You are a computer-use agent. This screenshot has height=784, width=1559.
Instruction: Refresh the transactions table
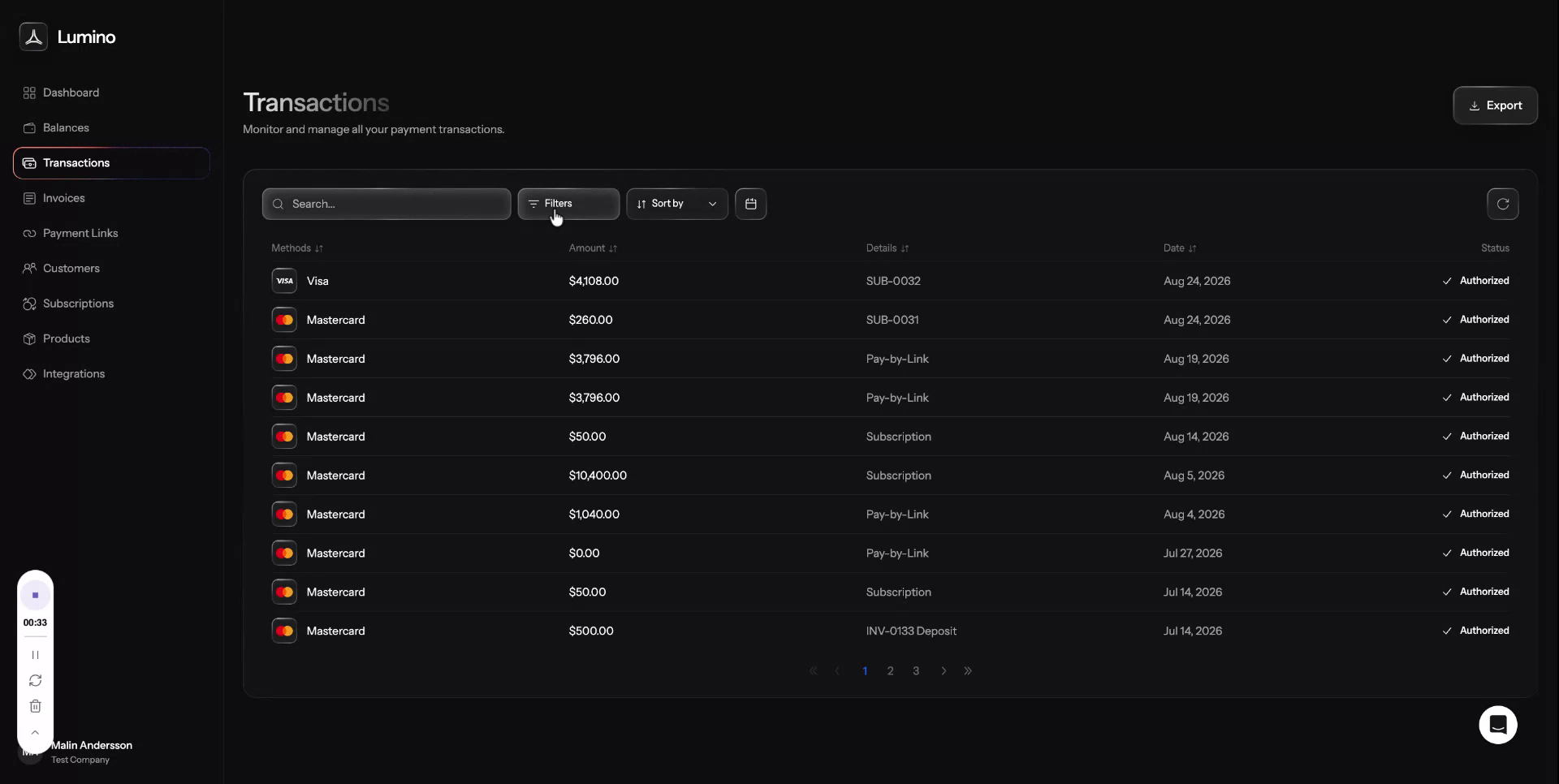point(1502,204)
